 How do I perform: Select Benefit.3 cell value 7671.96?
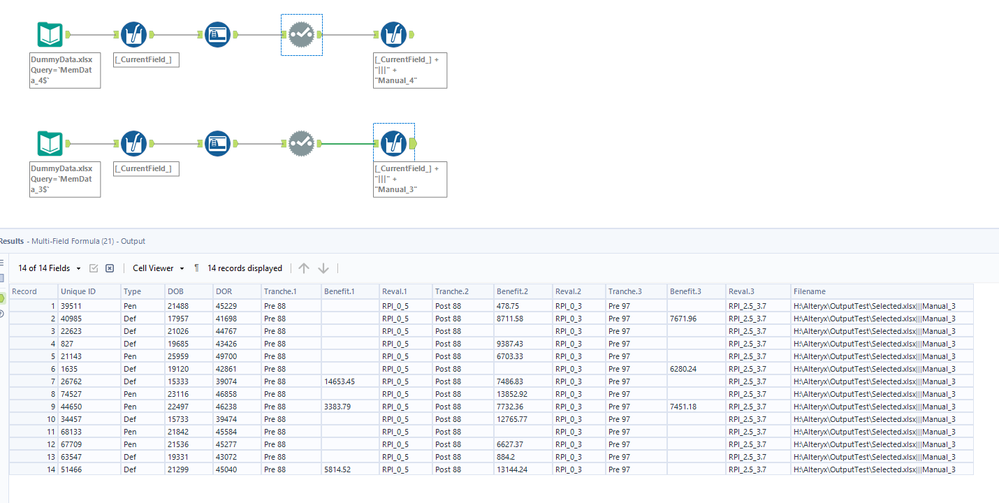[x=696, y=318]
